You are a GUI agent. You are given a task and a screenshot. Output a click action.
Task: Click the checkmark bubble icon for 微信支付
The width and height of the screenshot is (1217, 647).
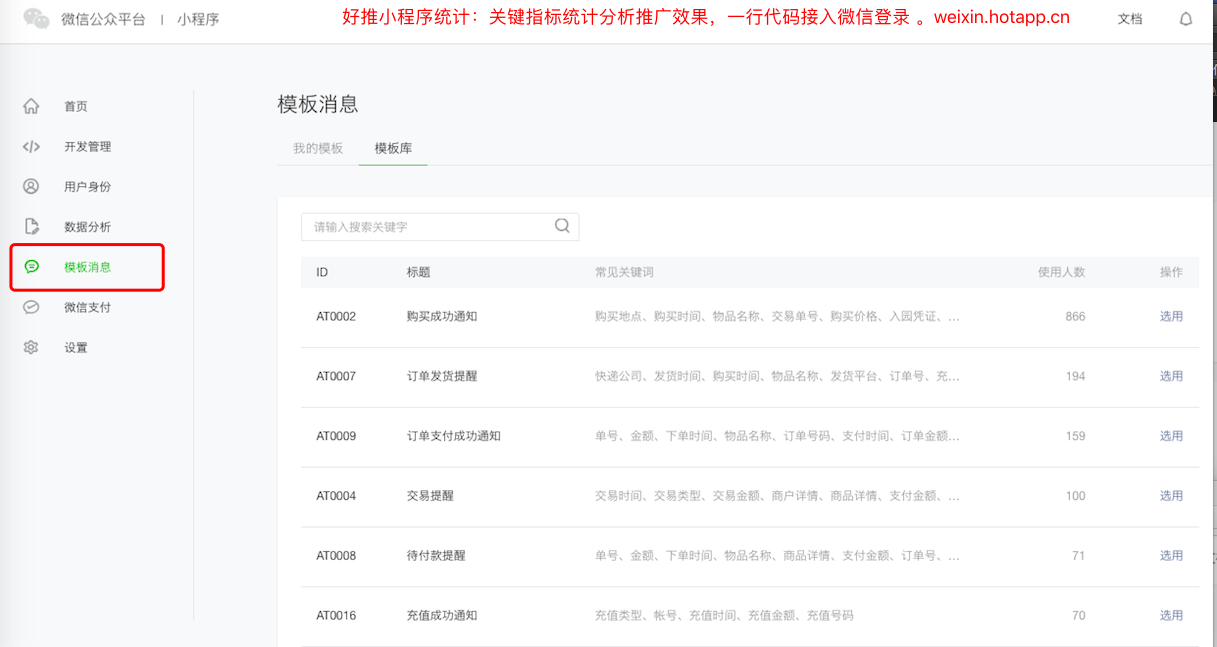pos(31,307)
